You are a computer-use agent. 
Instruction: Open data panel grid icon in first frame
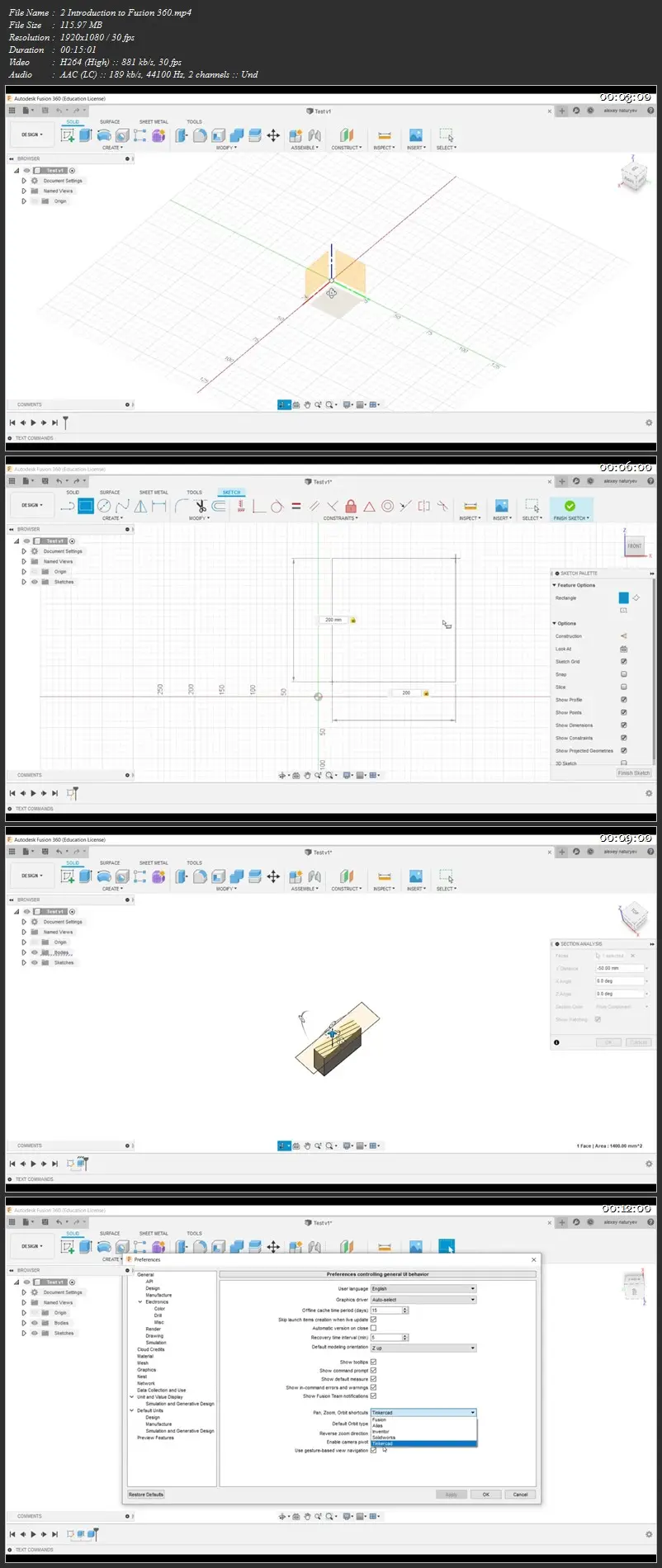pyautogui.click(x=12, y=111)
